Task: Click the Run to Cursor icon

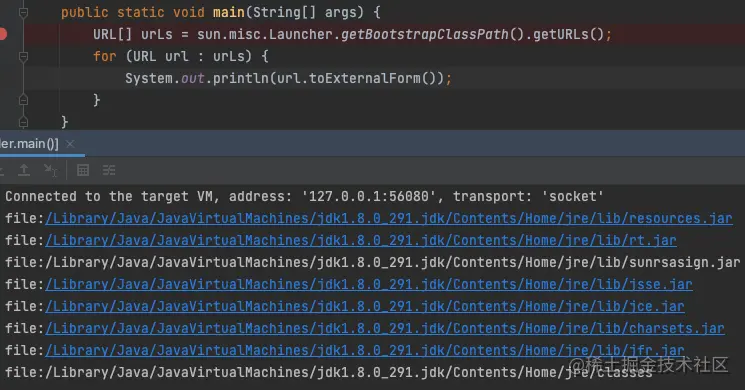Action: [50, 170]
